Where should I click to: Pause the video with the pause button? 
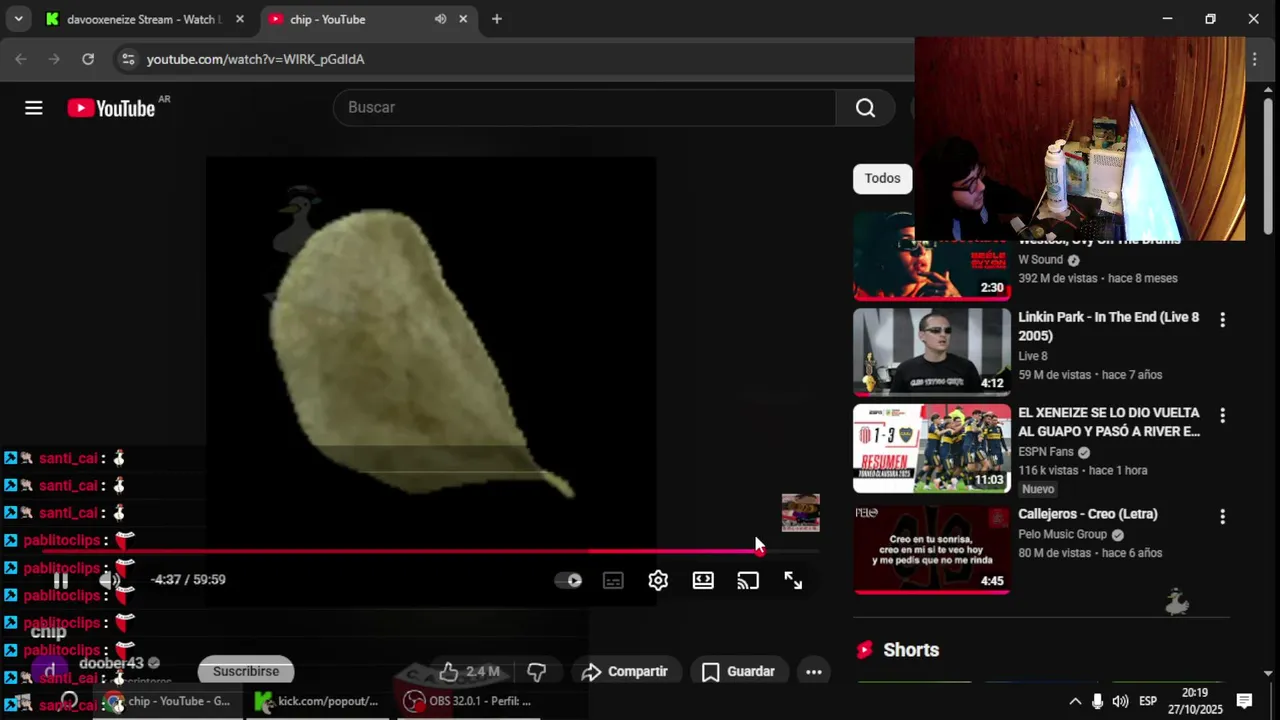61,580
